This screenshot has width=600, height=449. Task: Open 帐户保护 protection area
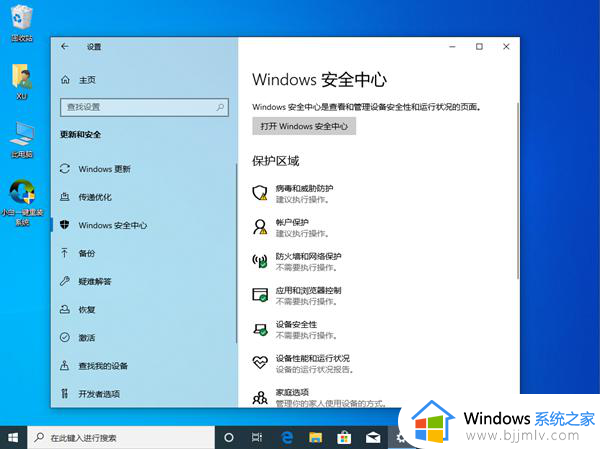point(292,227)
